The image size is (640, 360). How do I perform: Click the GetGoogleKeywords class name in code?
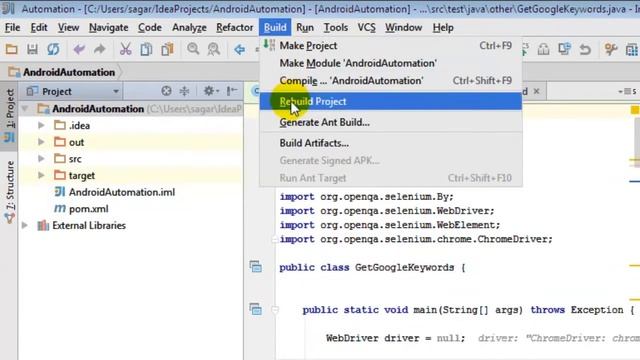click(404, 268)
